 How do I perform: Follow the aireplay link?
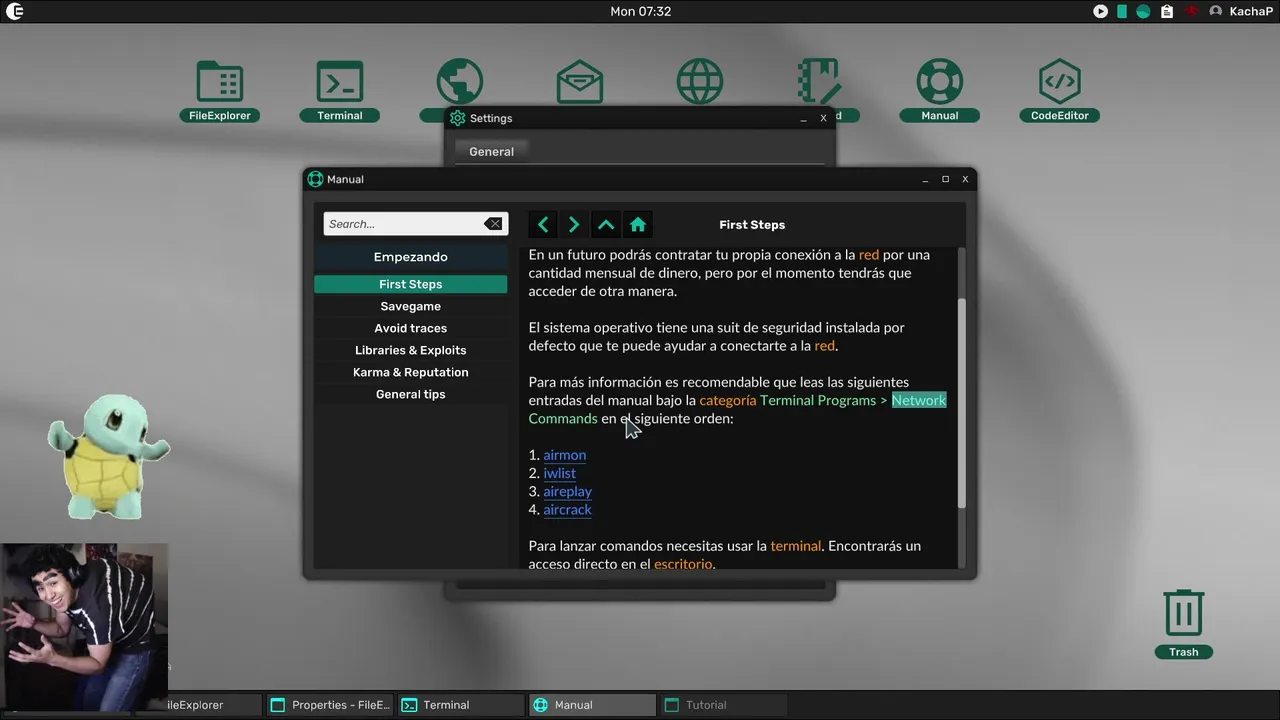pos(568,491)
